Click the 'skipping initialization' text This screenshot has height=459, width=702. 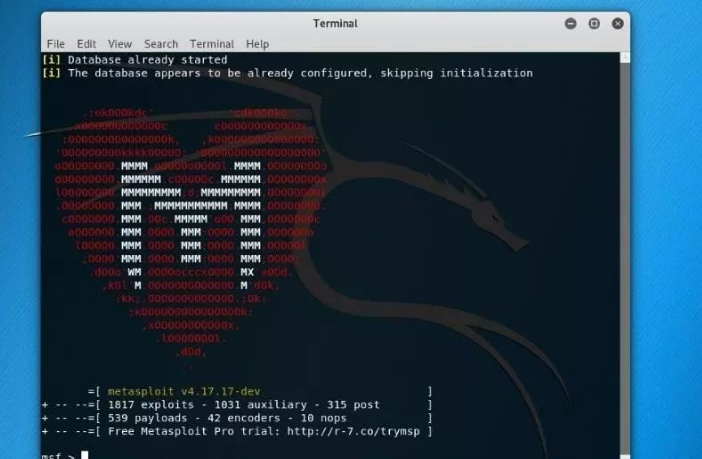[x=457, y=73]
